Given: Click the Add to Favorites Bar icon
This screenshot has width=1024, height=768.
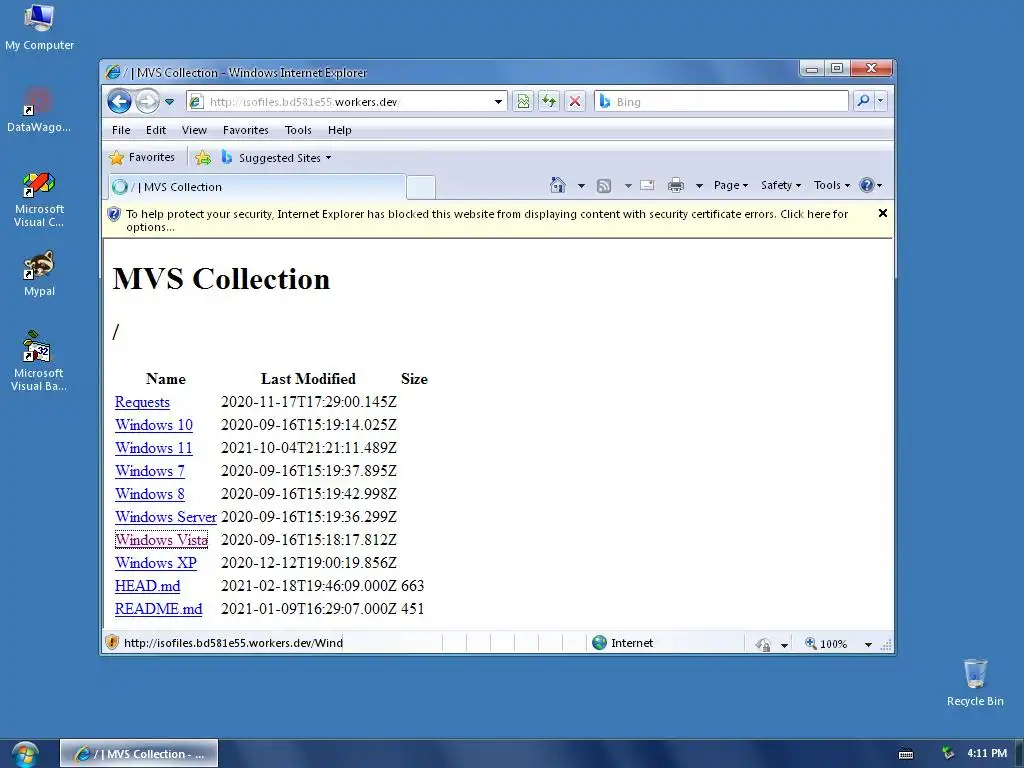Looking at the screenshot, I should pyautogui.click(x=203, y=157).
